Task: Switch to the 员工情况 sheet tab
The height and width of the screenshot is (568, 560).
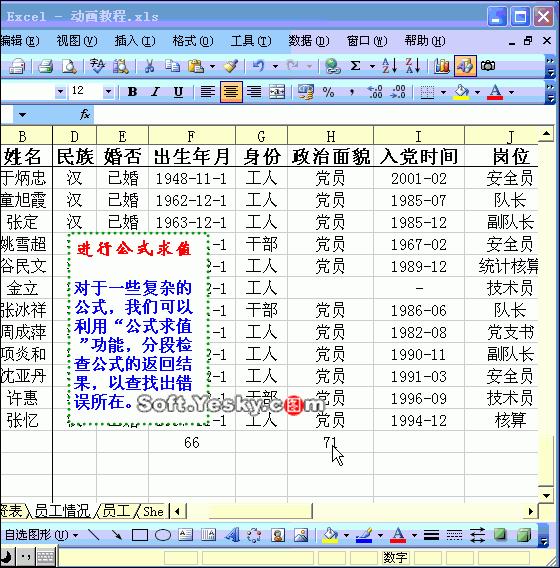Action: (62, 511)
